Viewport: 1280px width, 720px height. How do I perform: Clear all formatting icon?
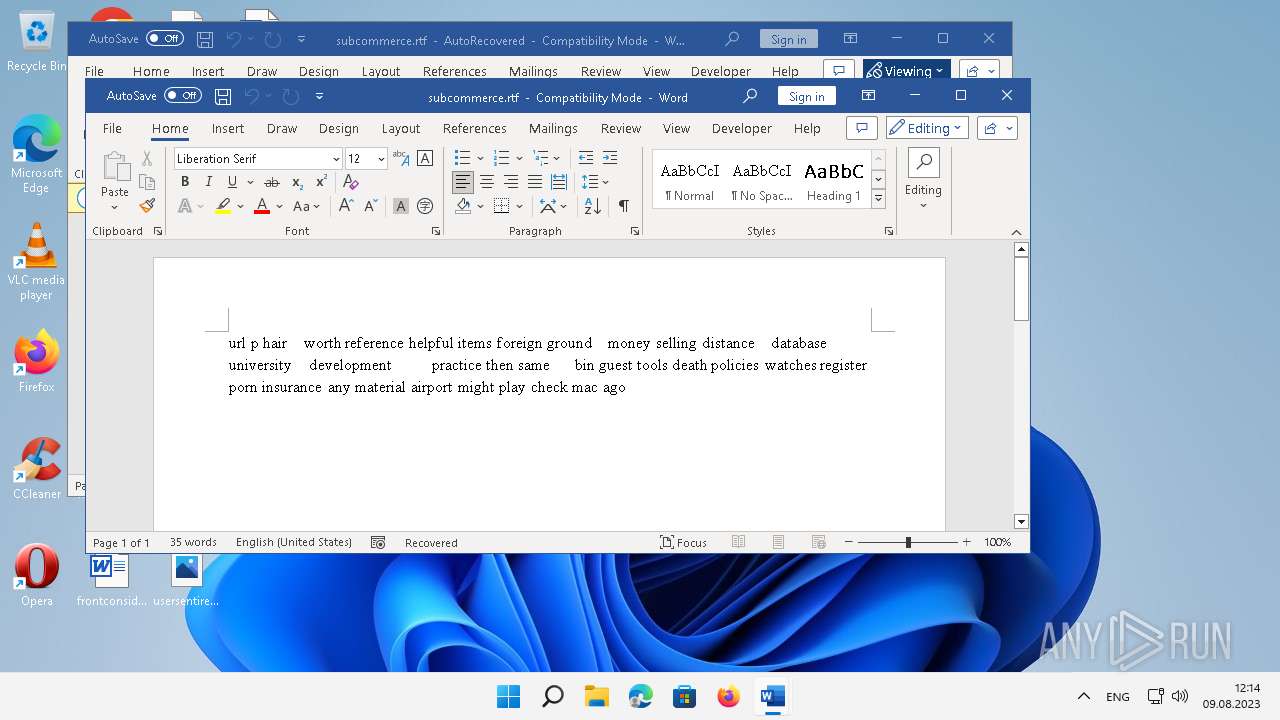(x=350, y=182)
